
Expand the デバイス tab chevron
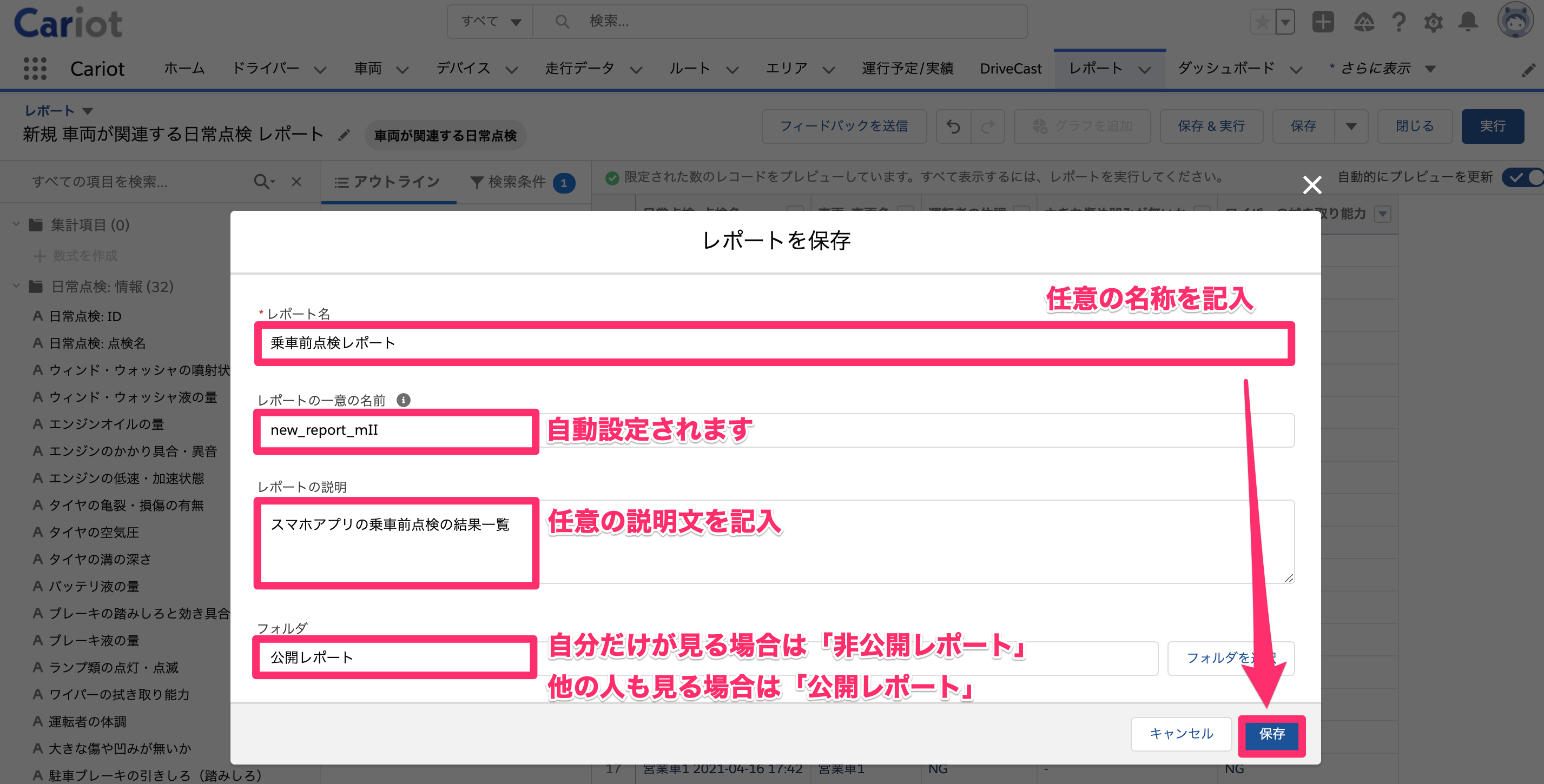tap(511, 70)
